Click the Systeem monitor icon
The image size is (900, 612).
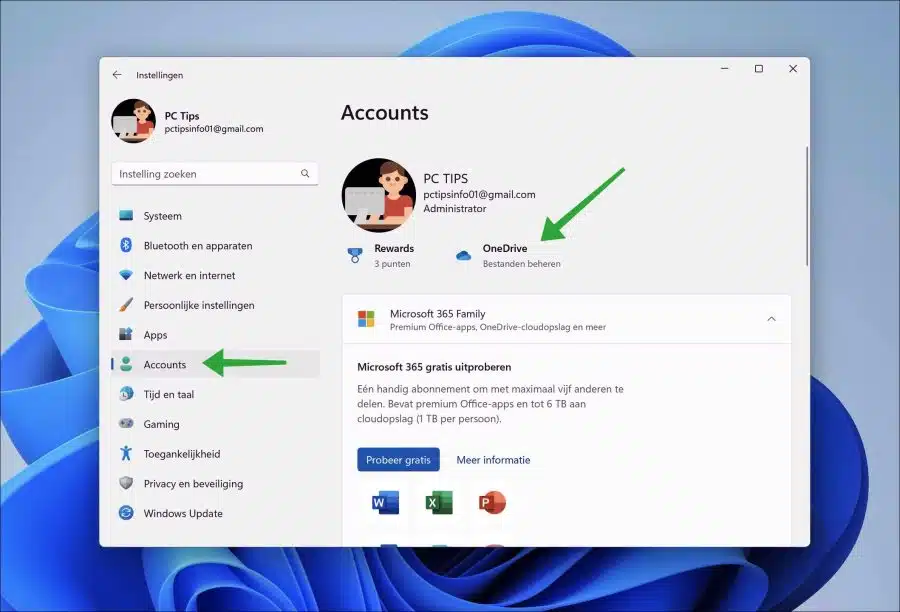pyautogui.click(x=126, y=216)
